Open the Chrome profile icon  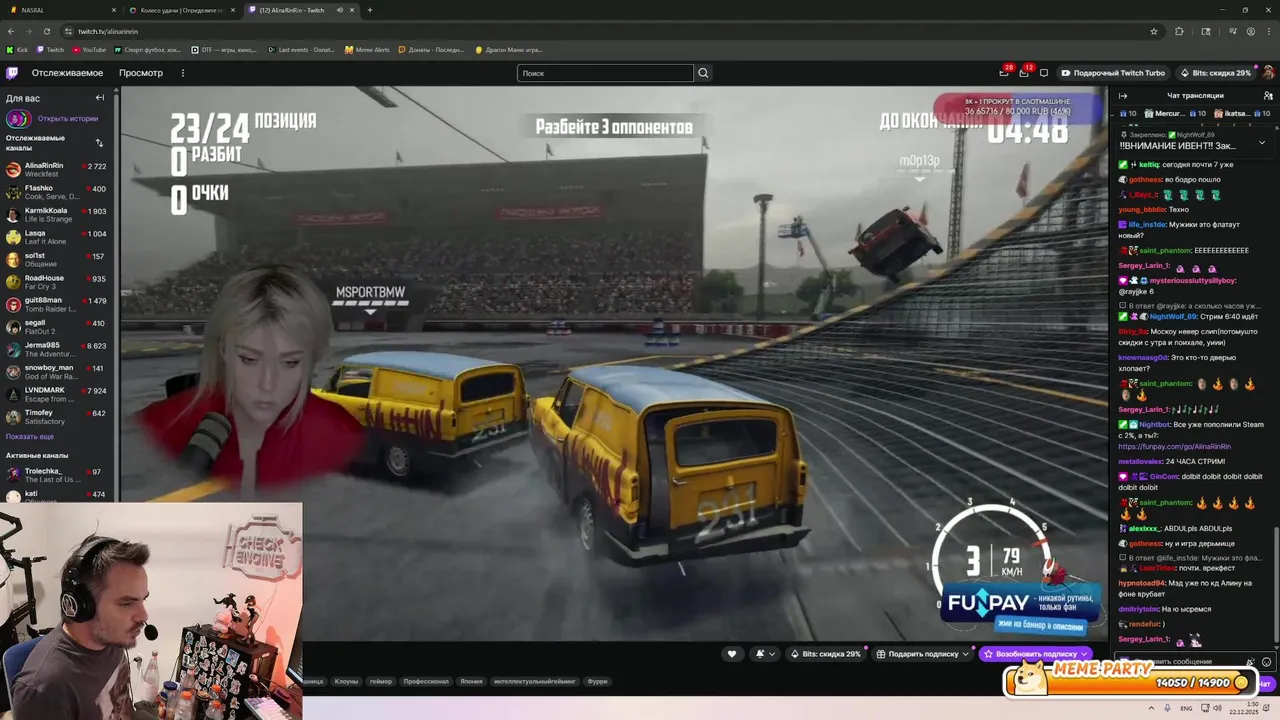(x=1251, y=31)
